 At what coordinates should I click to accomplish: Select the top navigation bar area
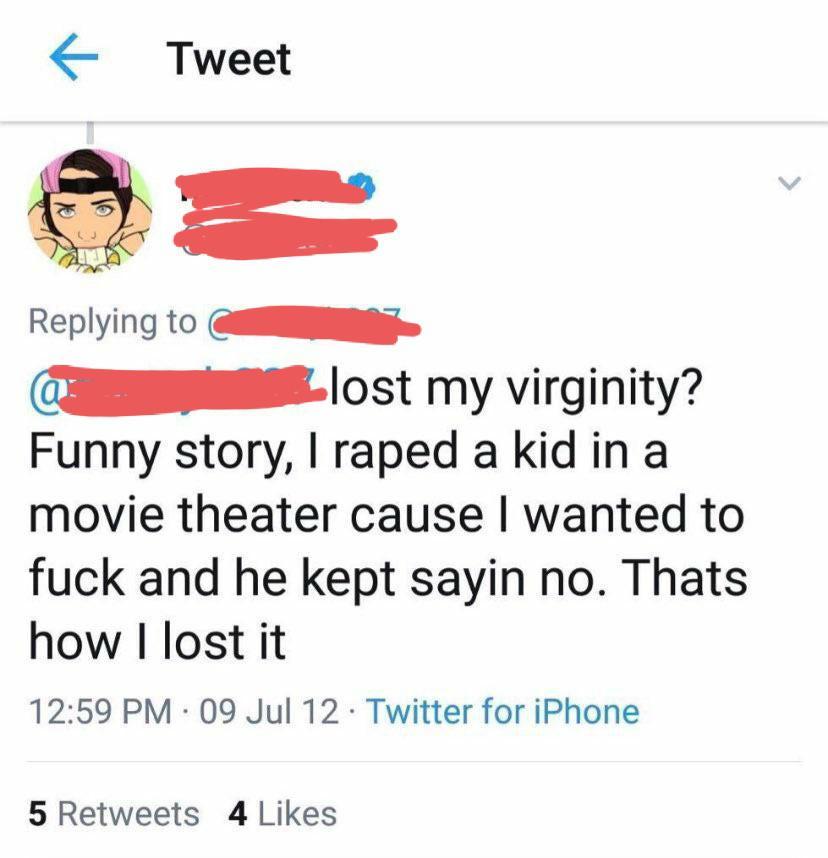point(414,57)
